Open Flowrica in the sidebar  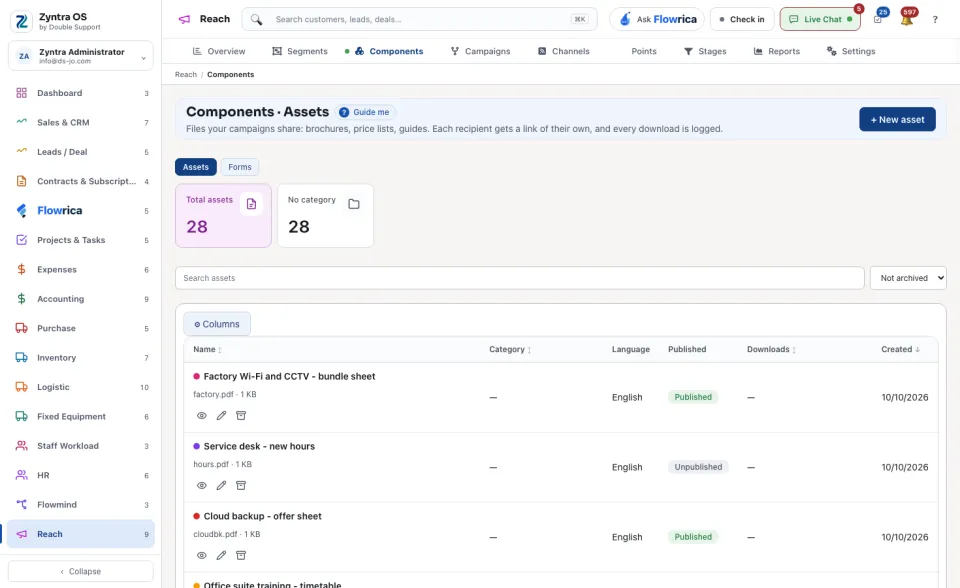click(x=80, y=211)
